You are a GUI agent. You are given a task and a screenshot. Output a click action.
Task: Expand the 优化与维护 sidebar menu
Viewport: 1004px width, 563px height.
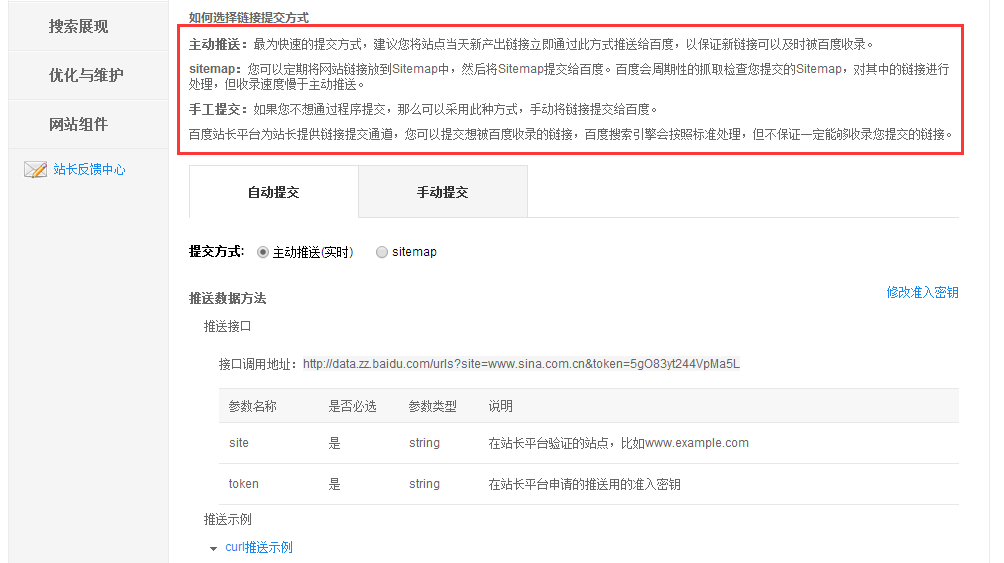86,75
